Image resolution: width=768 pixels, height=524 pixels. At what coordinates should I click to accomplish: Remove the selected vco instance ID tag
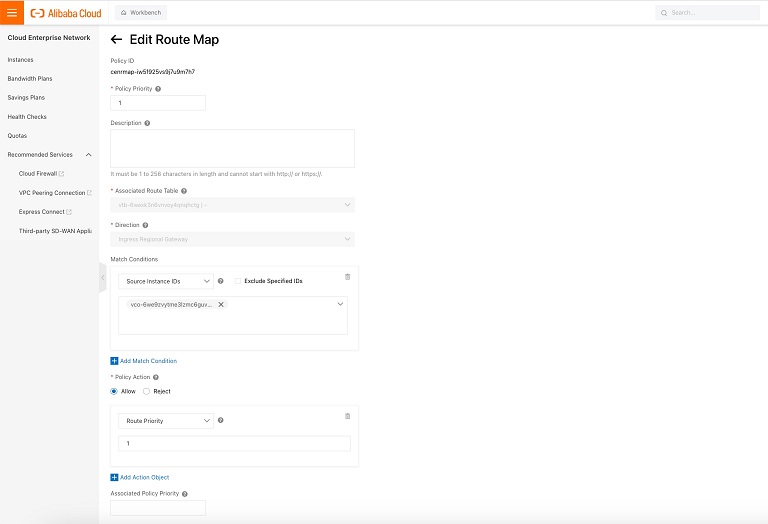pyautogui.click(x=221, y=304)
